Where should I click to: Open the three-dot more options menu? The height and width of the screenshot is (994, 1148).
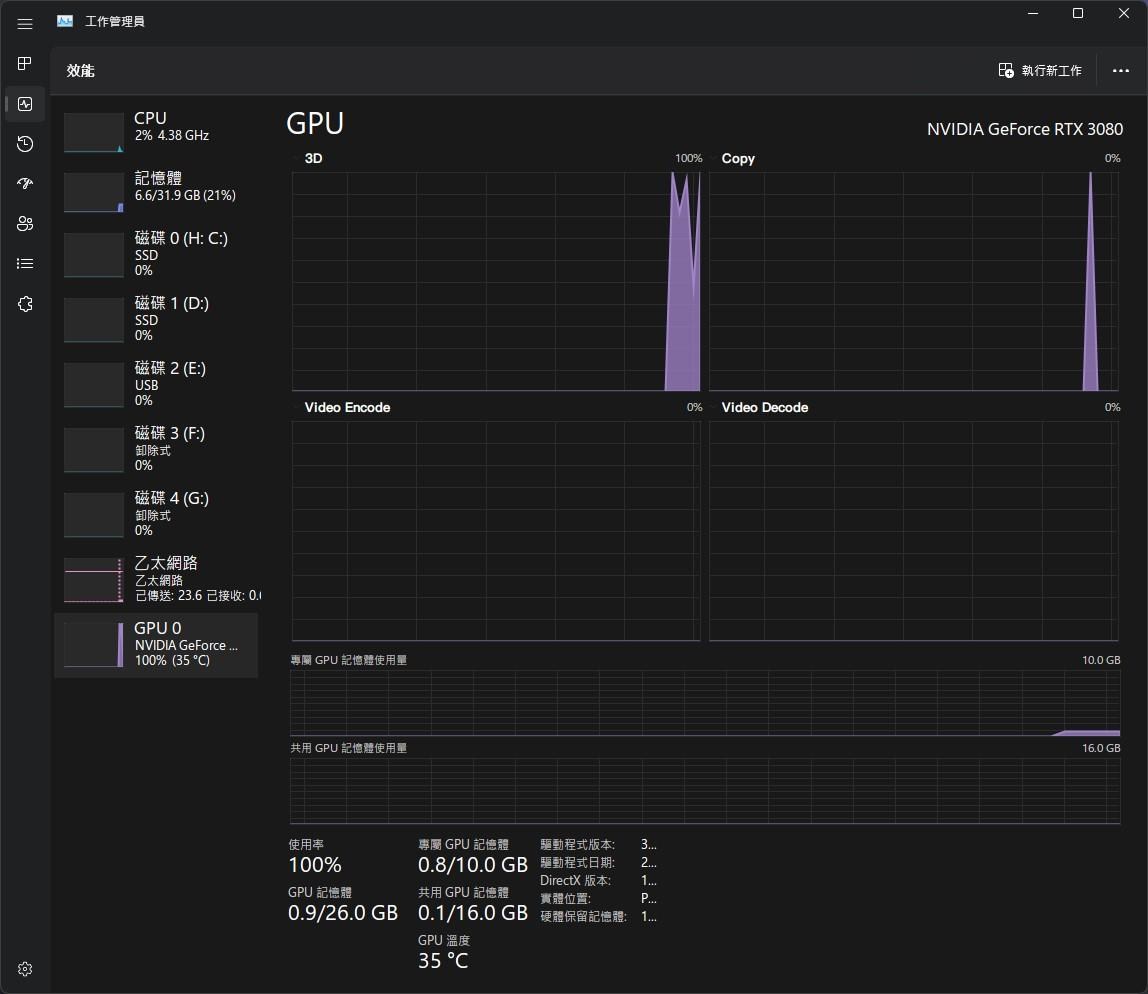[x=1120, y=71]
